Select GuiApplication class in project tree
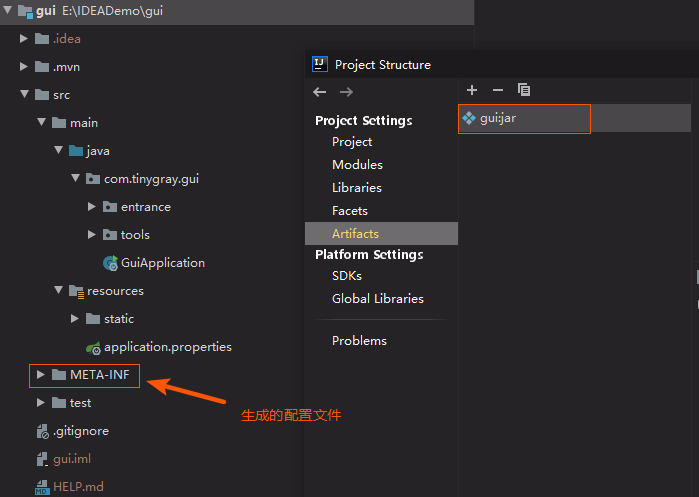699x497 pixels. tap(163, 263)
